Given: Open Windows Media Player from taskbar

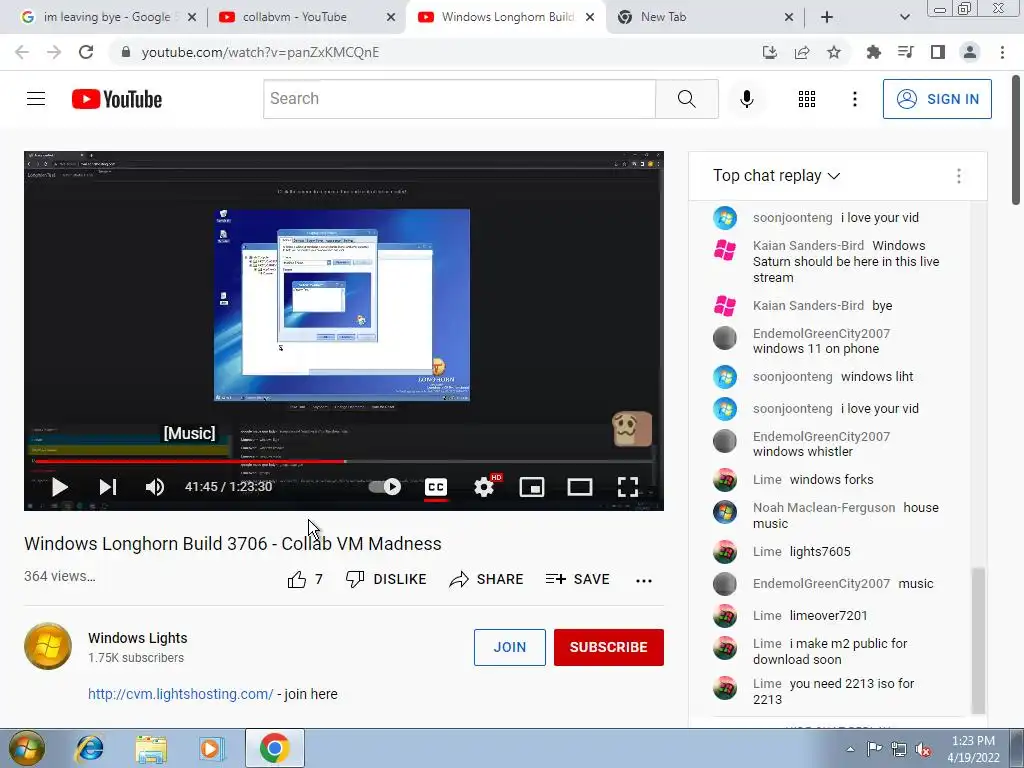Looking at the screenshot, I should pos(211,749).
